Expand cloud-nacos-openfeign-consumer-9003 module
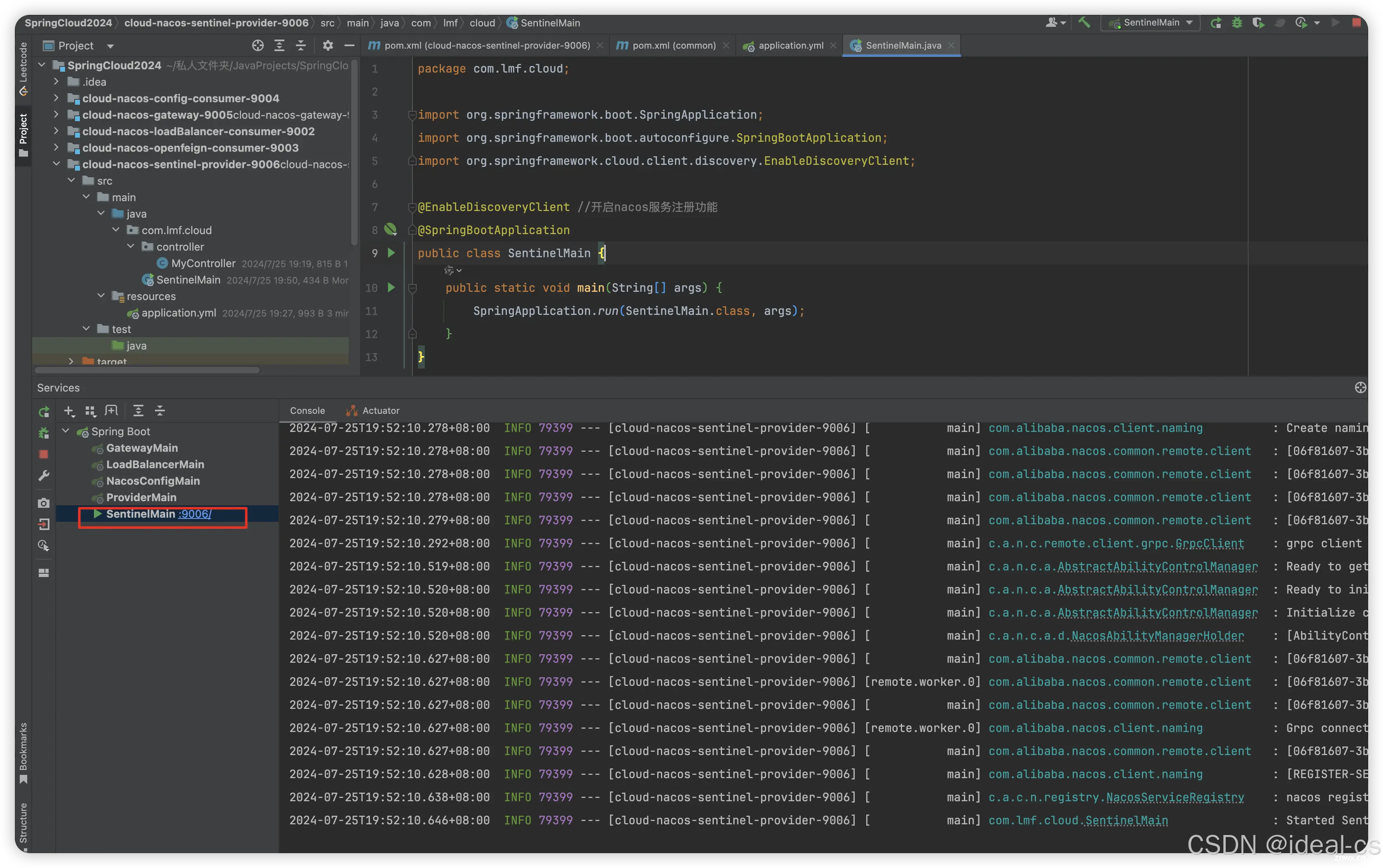This screenshot has width=1383, height=868. (x=56, y=148)
